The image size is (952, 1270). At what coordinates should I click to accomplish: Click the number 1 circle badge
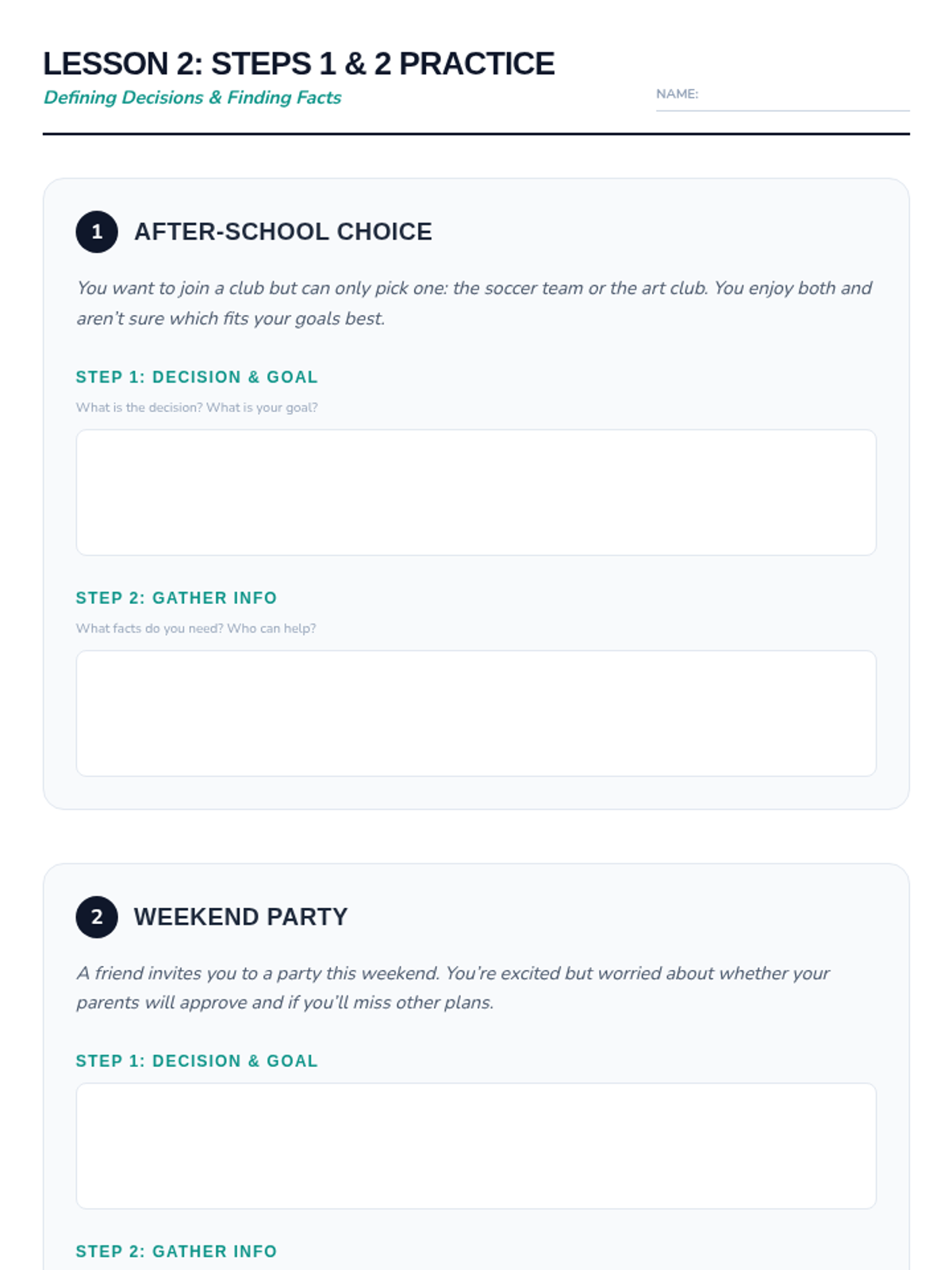pyautogui.click(x=97, y=232)
